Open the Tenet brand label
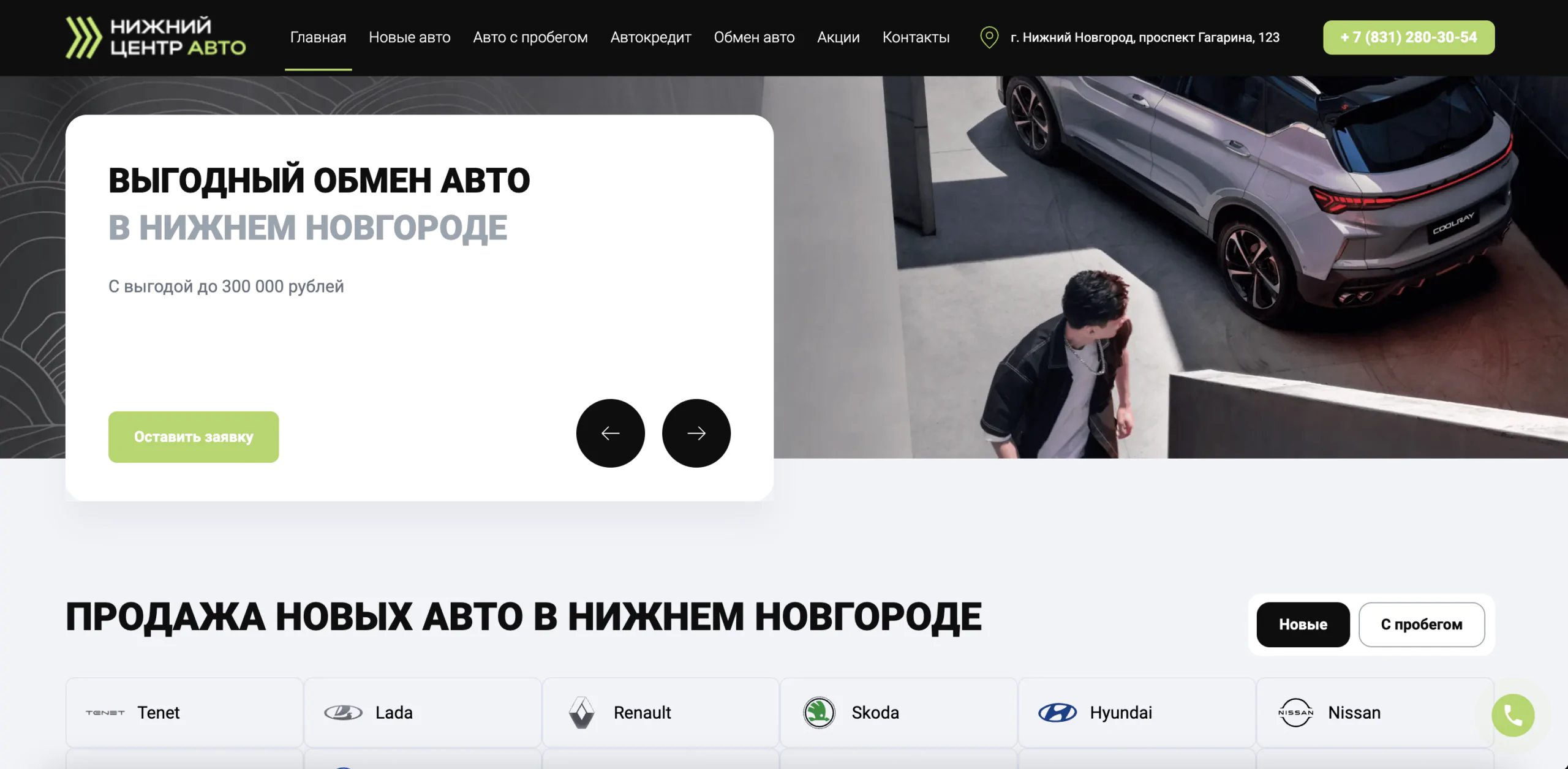 tap(158, 713)
